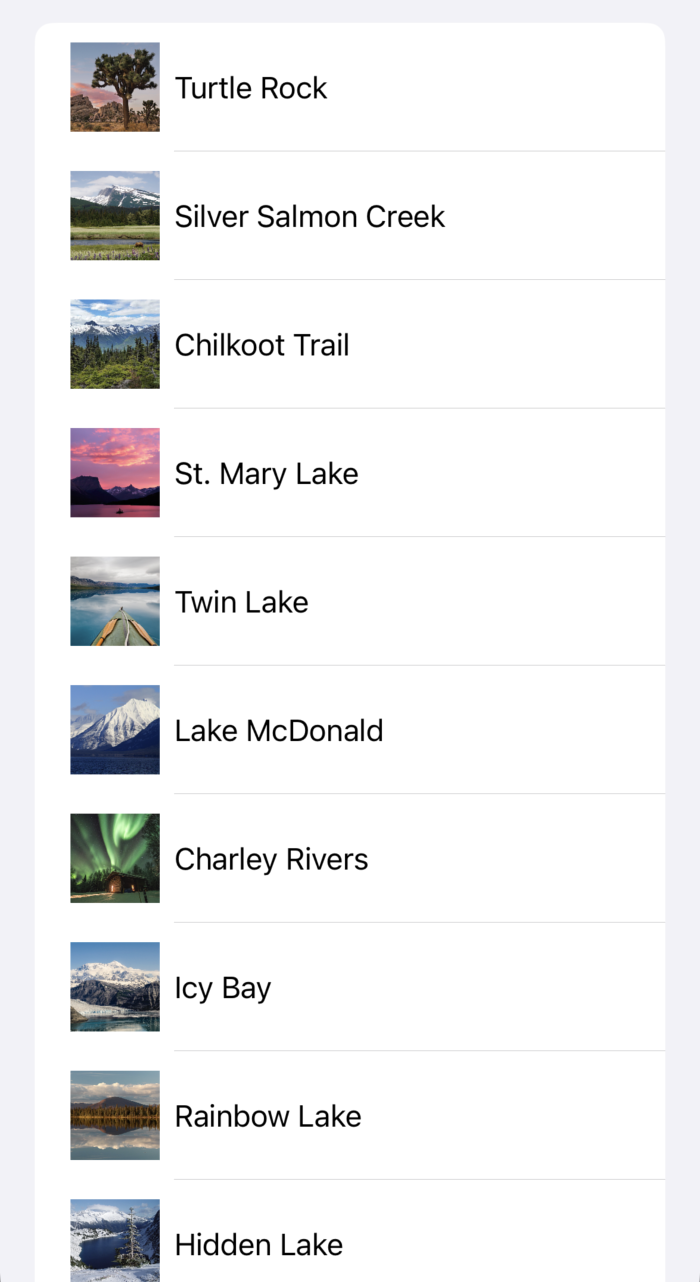700x1282 pixels.
Task: Select the Hidden Lake snow thumbnail
Action: coord(114,1240)
